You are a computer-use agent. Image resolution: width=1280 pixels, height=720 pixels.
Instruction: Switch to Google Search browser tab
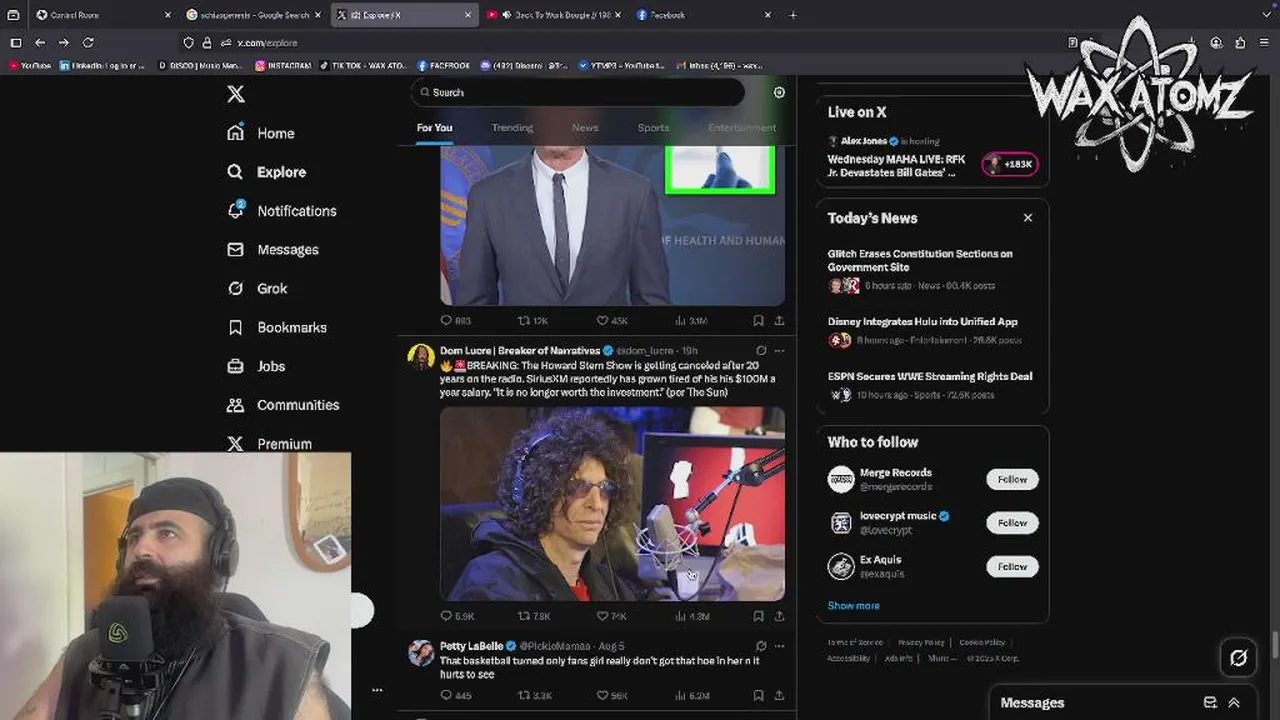tap(255, 15)
